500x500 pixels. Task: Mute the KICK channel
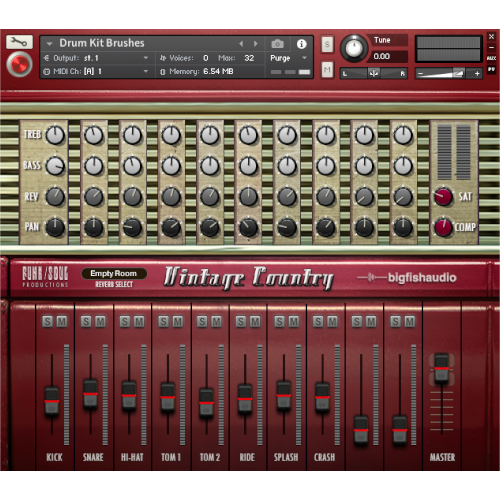tap(62, 322)
